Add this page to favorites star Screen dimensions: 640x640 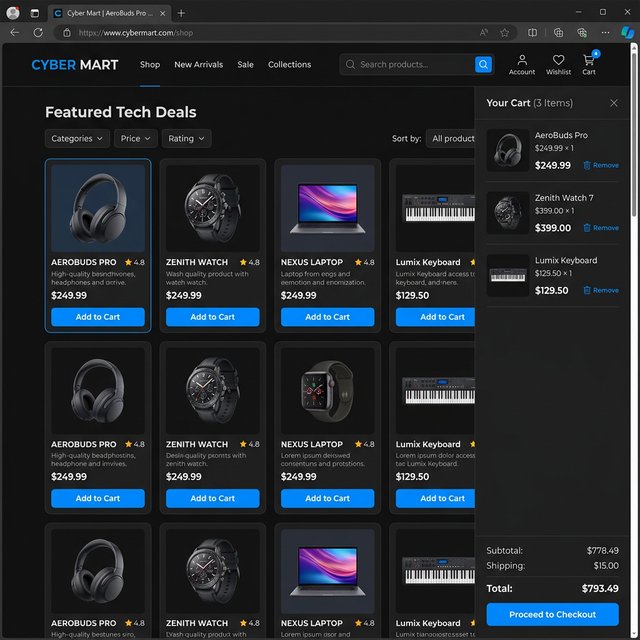click(504, 33)
